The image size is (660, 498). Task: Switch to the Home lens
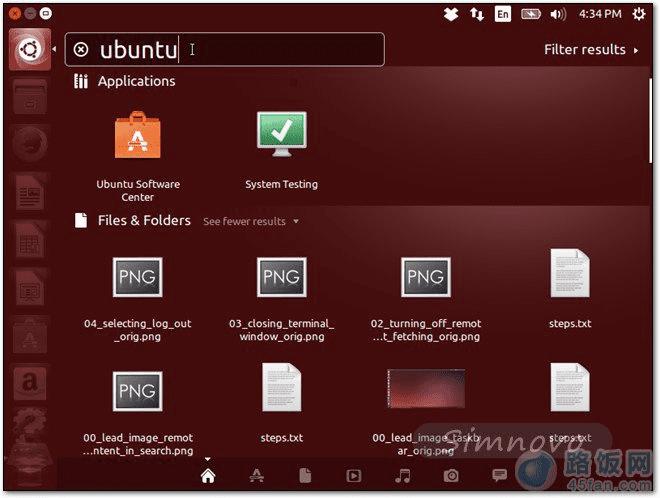(208, 476)
